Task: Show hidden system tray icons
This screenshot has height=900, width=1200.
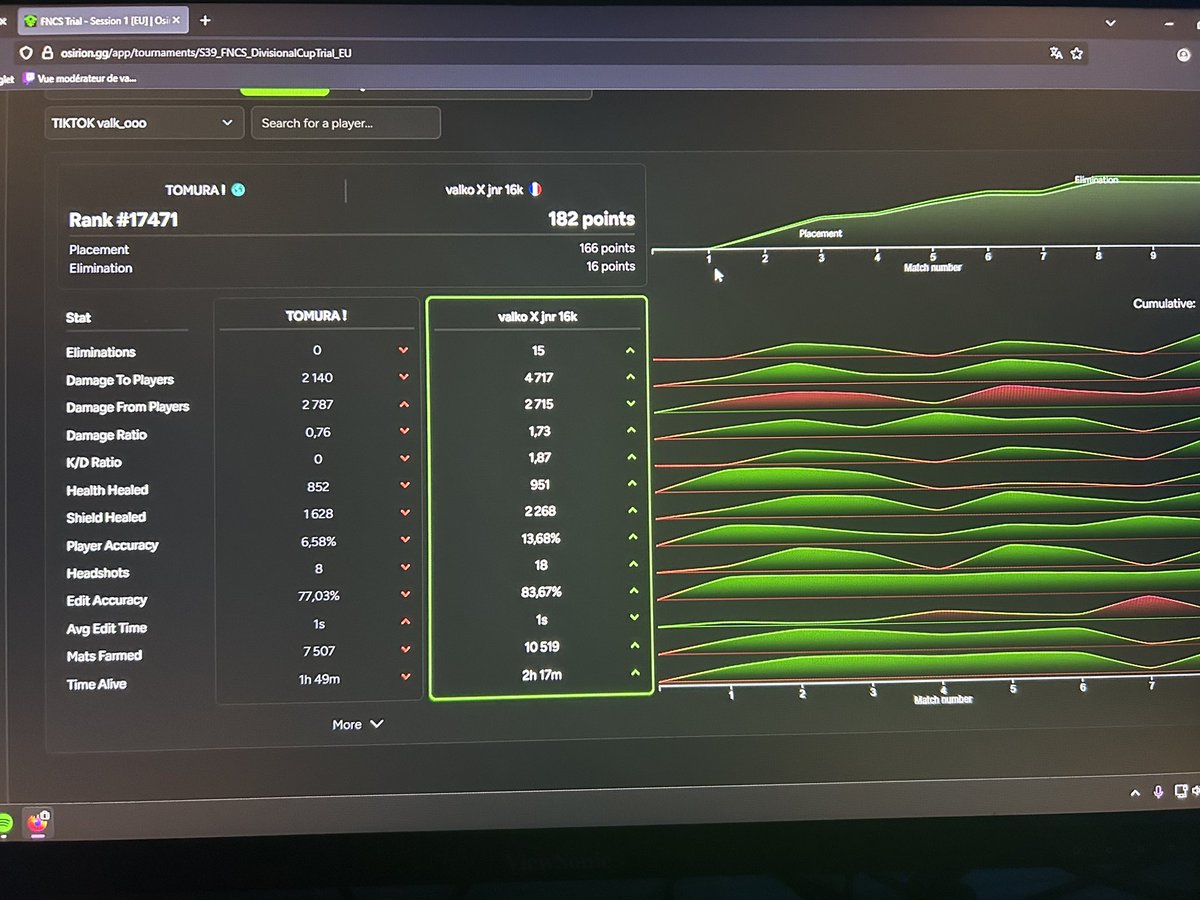Action: tap(1135, 793)
